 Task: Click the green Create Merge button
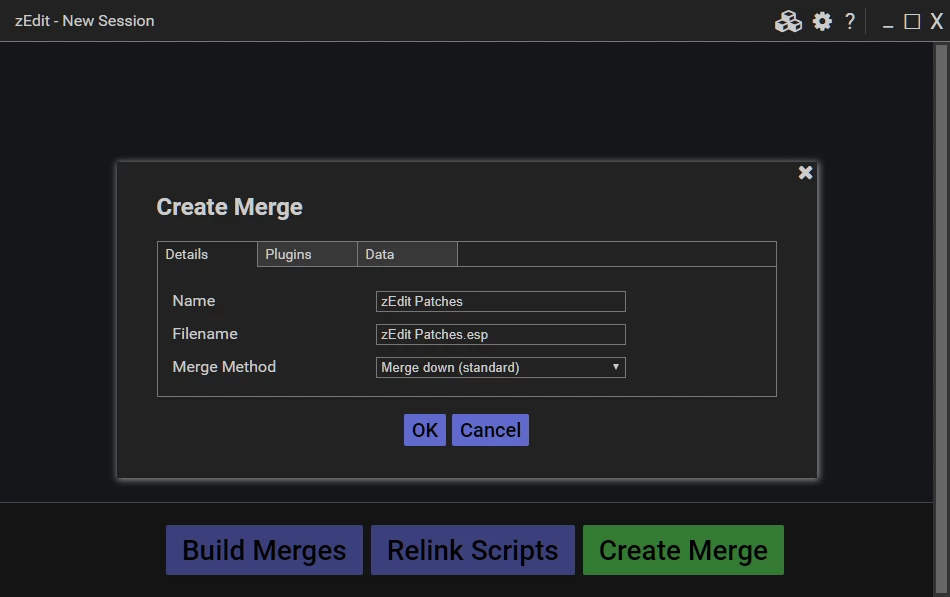pyautogui.click(x=683, y=550)
